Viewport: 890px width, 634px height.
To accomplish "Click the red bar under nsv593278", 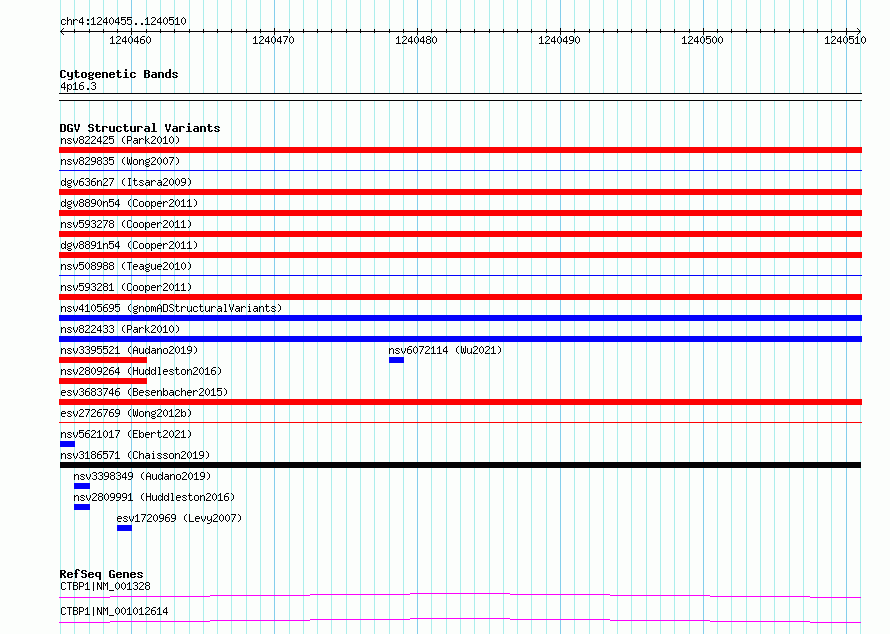I will click(x=460, y=234).
